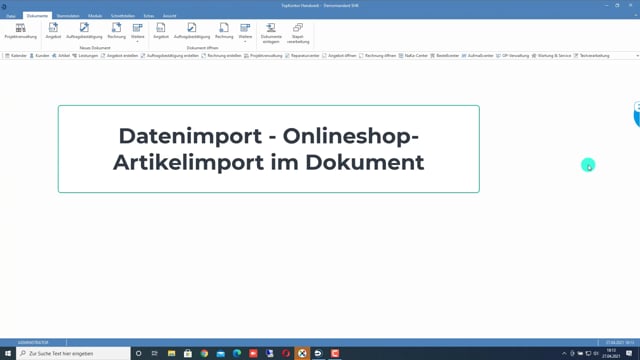Image resolution: width=640 pixels, height=360 pixels.
Task: Open Projektverwaltung from the quick access bar
Action: point(263,56)
